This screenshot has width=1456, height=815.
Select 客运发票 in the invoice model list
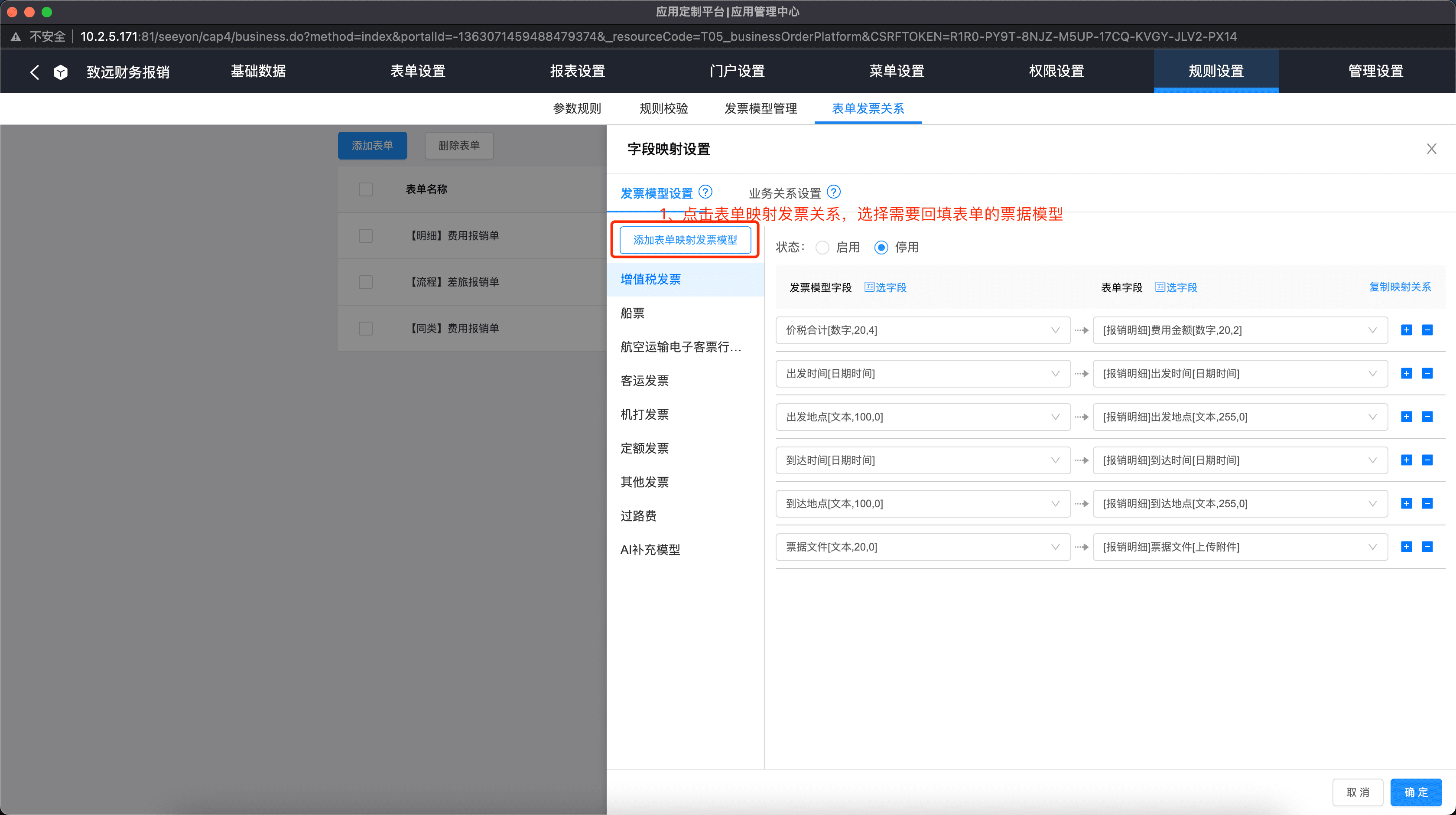pos(685,381)
